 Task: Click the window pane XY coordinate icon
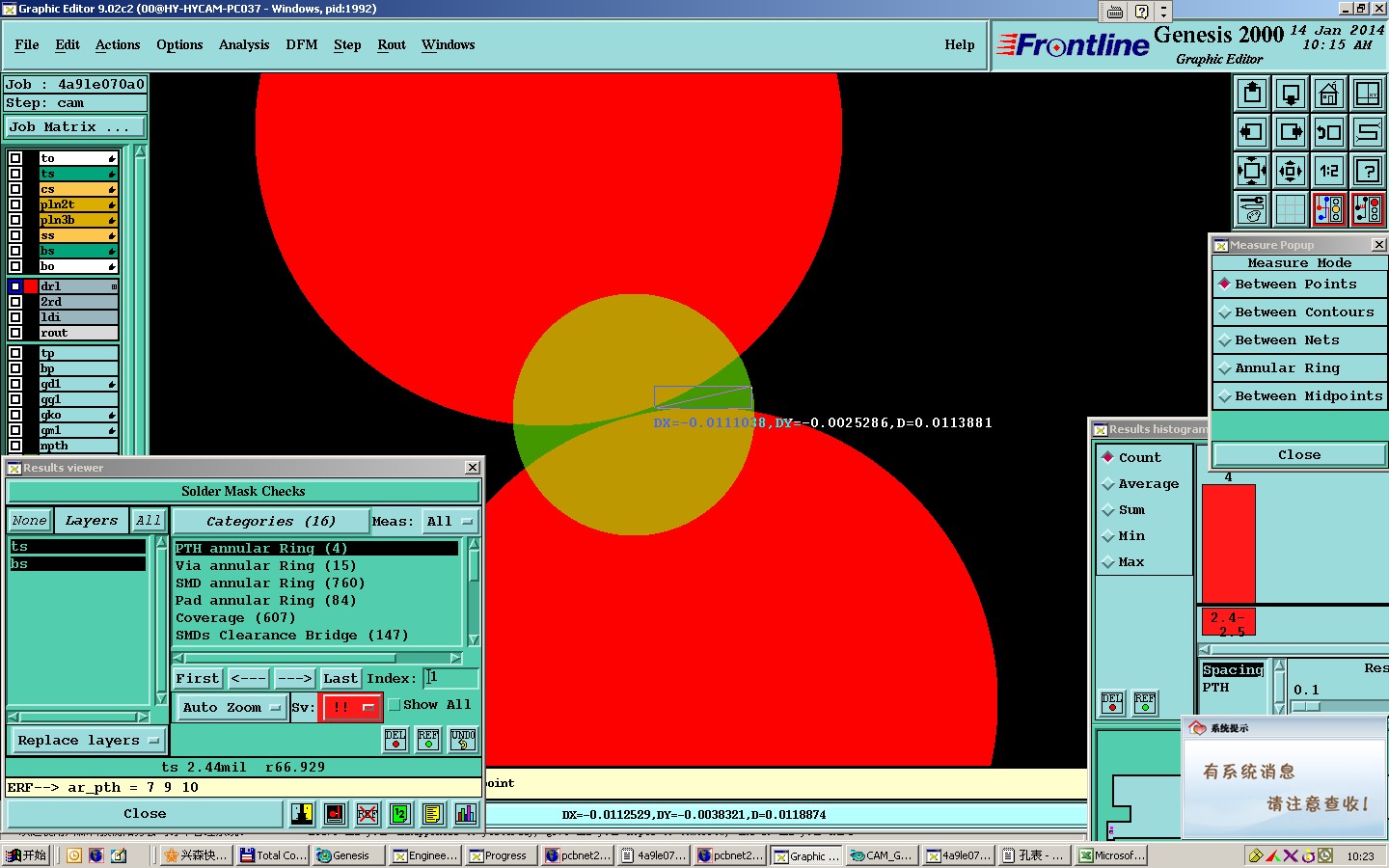1368,94
